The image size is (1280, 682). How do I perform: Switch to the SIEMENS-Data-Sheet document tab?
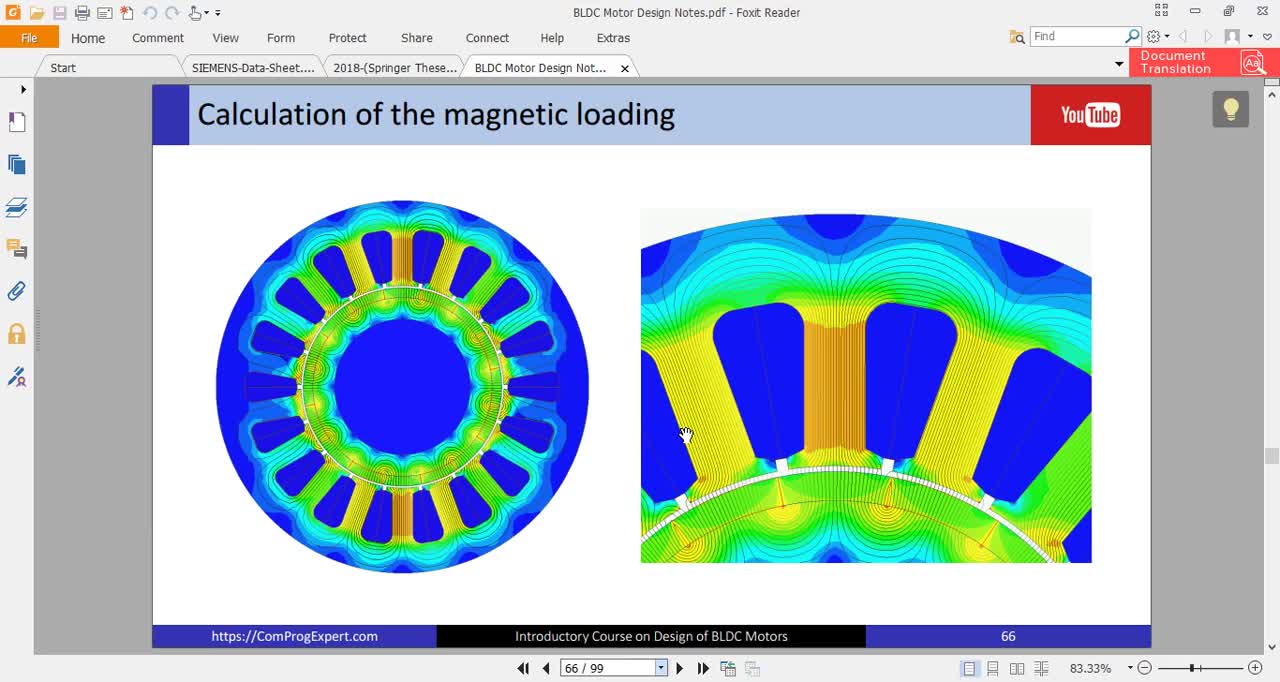(x=253, y=68)
